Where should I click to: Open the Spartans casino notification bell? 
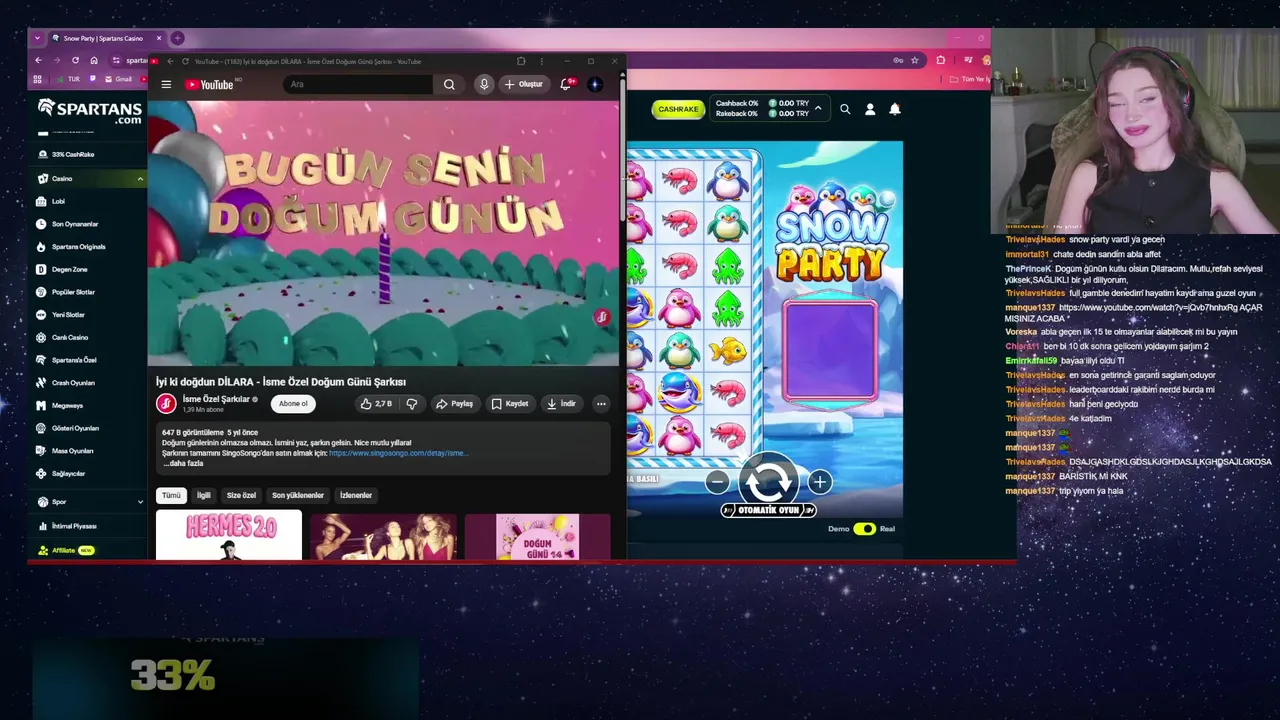point(895,109)
